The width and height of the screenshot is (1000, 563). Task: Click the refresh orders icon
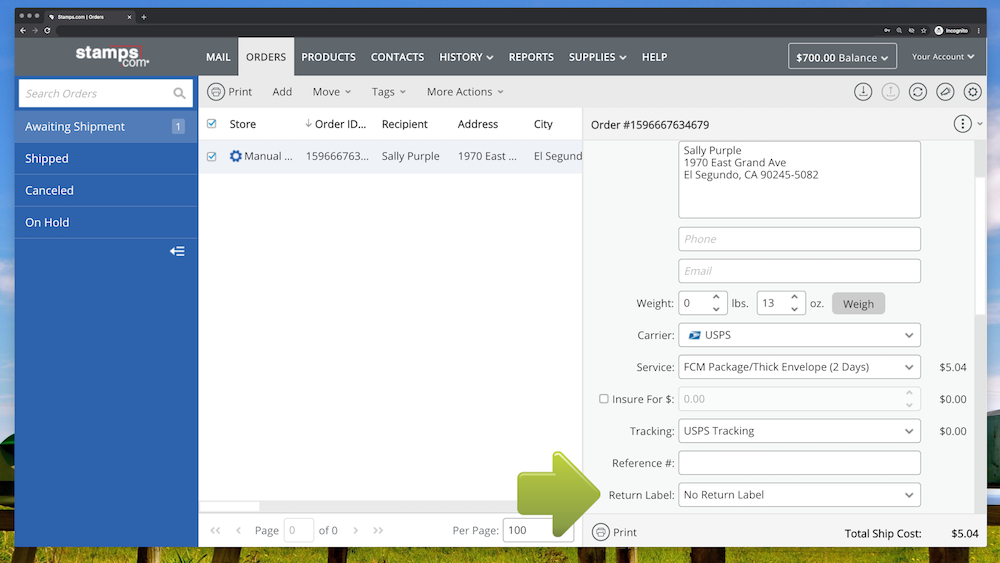point(917,92)
